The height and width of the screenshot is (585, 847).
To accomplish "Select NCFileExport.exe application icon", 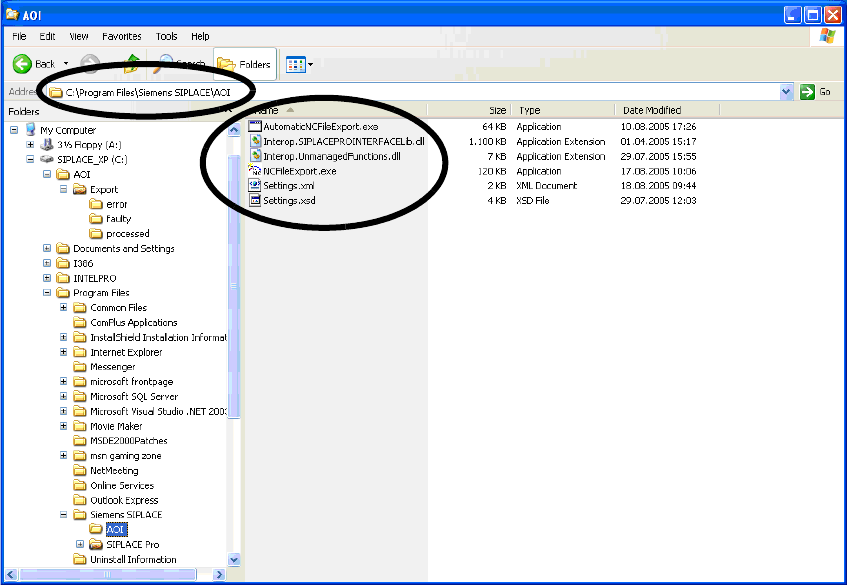I will coord(255,171).
